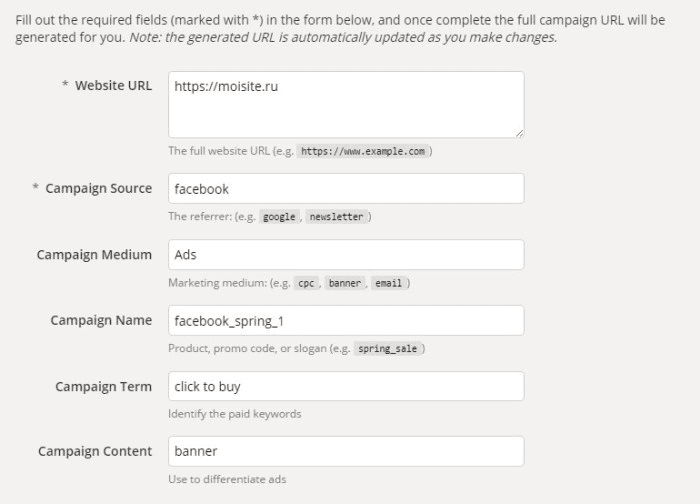This screenshot has height=504, width=700.
Task: Click the Campaign Name field facebook_spring_1
Action: tap(346, 321)
